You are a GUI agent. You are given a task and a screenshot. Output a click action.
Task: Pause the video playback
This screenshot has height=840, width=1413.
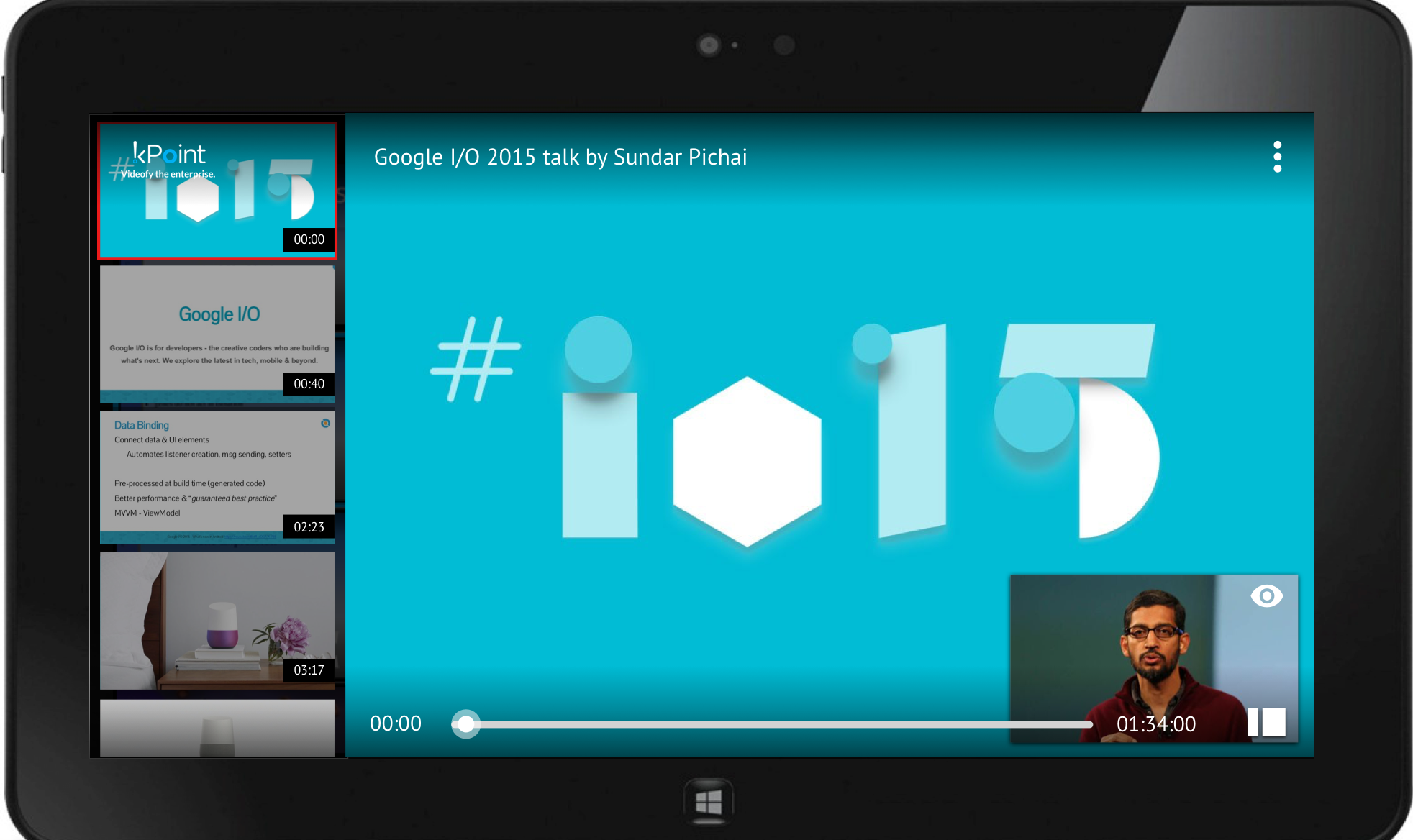tap(1266, 722)
